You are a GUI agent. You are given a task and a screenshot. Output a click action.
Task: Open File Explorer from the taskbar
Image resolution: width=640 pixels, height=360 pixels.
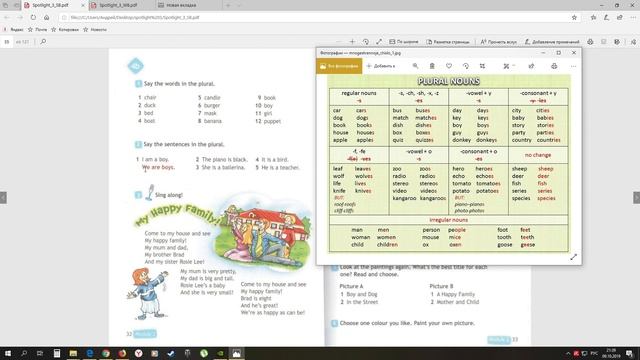73,353
